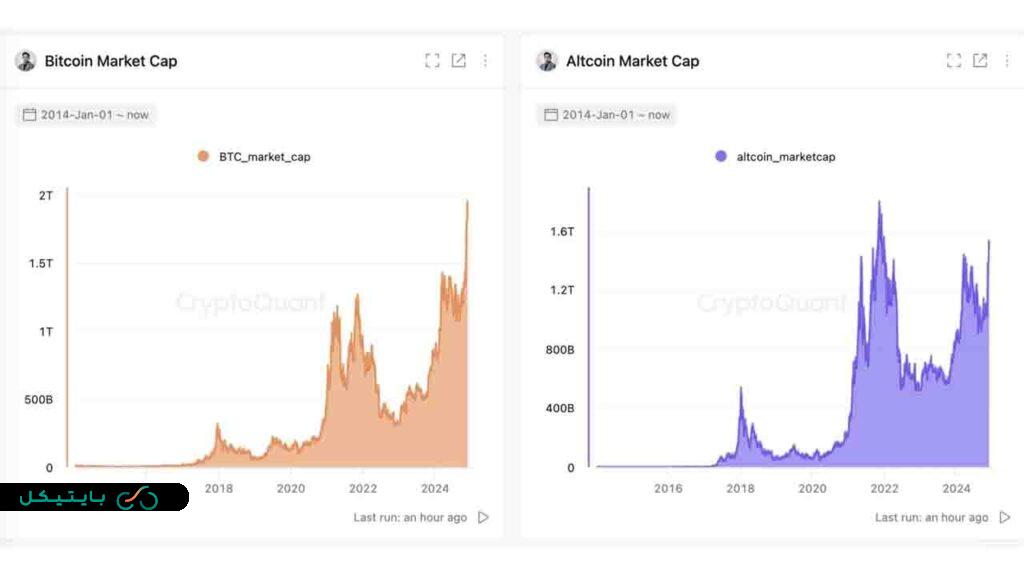Open the Bitcoin Market Cap more options menu
This screenshot has height=576, width=1024.
(x=485, y=61)
